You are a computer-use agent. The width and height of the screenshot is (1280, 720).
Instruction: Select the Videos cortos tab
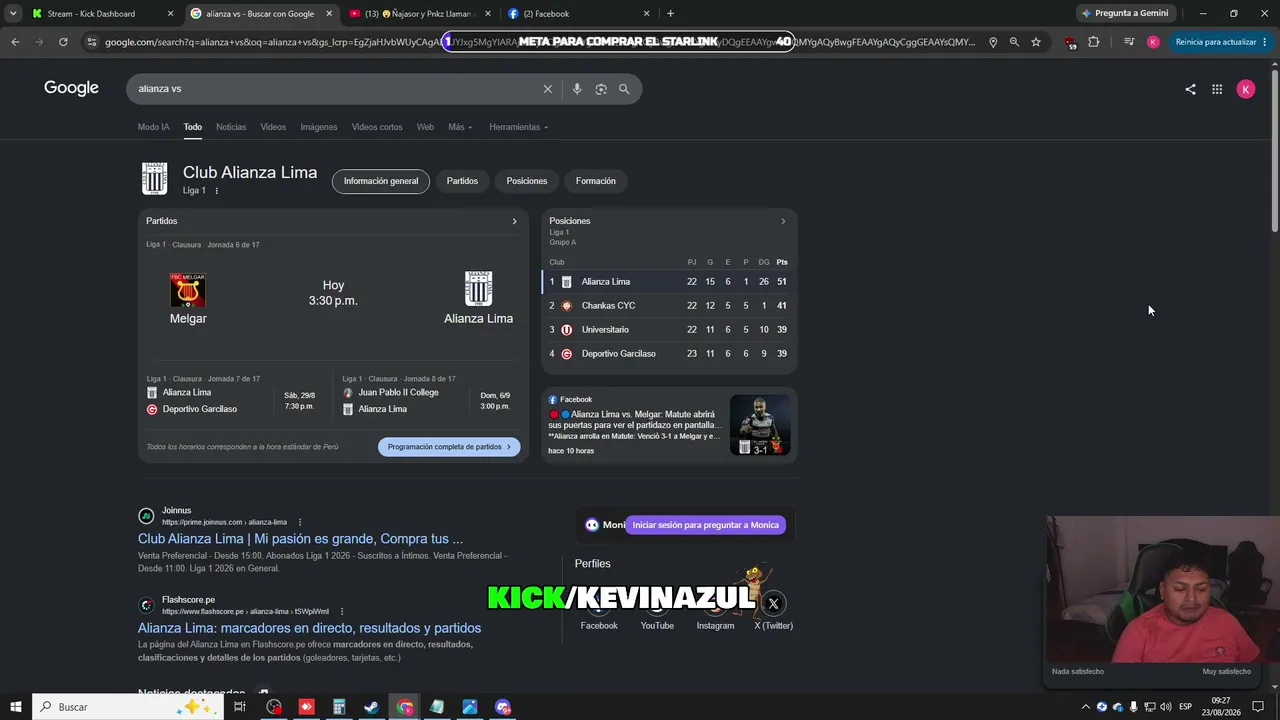pyautogui.click(x=377, y=127)
